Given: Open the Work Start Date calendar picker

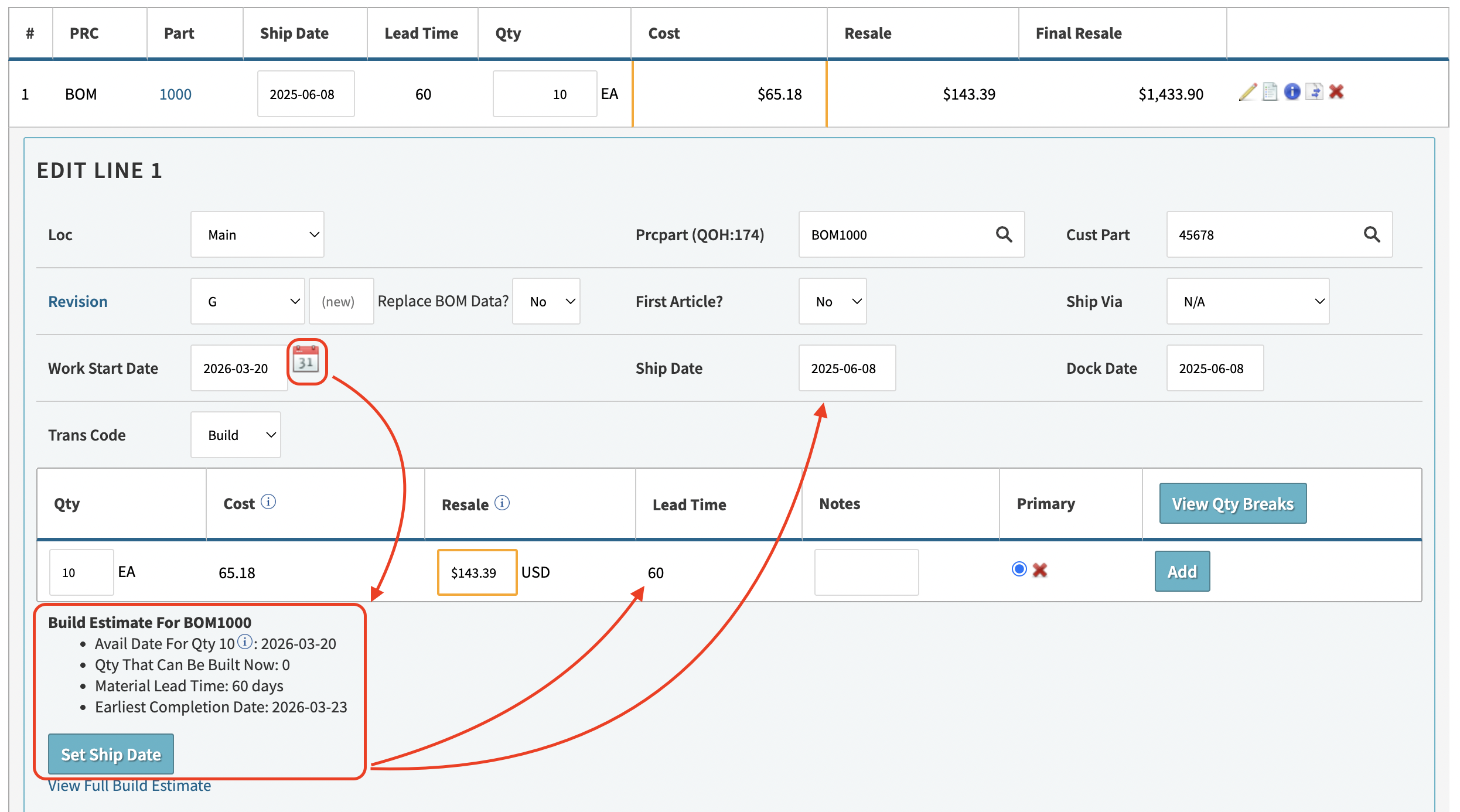Looking at the screenshot, I should point(306,360).
